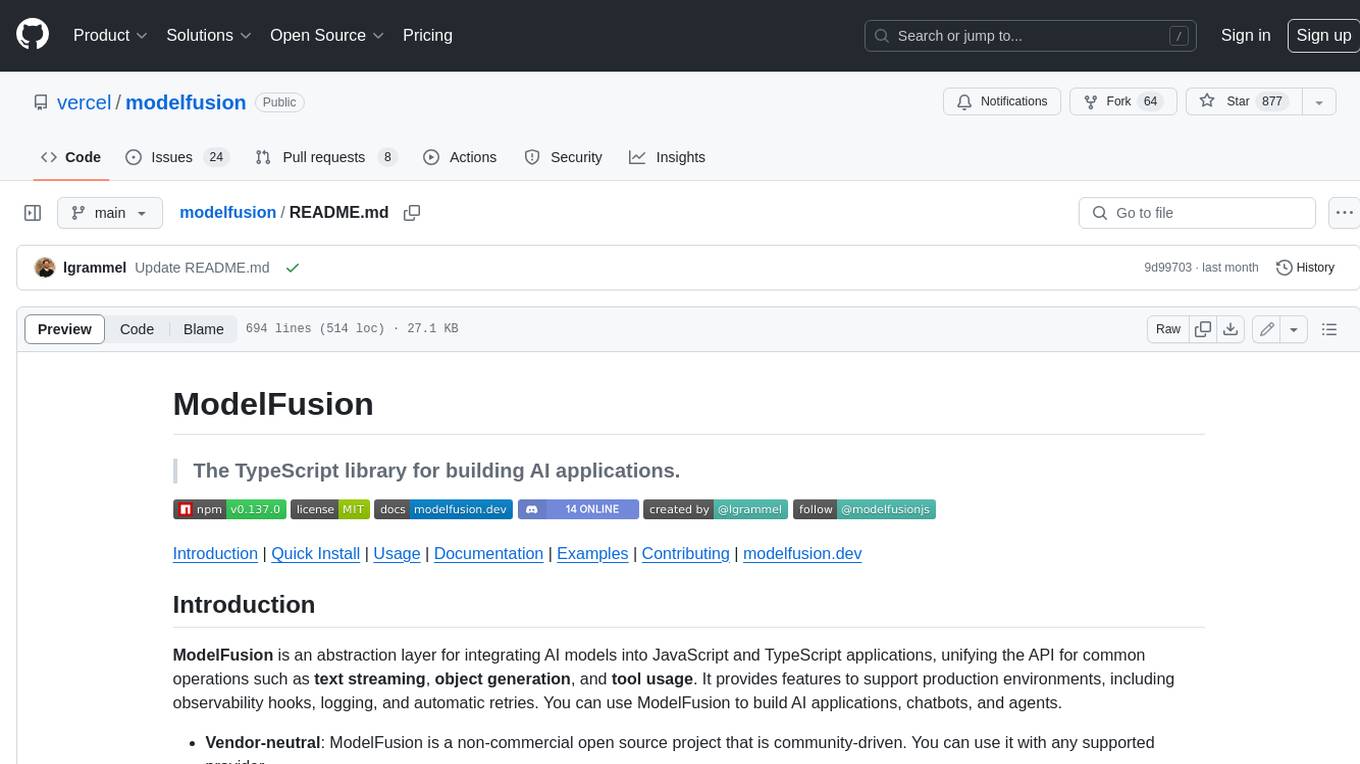1360x764 pixels.
Task: Open the Documentation link
Action: click(x=488, y=554)
